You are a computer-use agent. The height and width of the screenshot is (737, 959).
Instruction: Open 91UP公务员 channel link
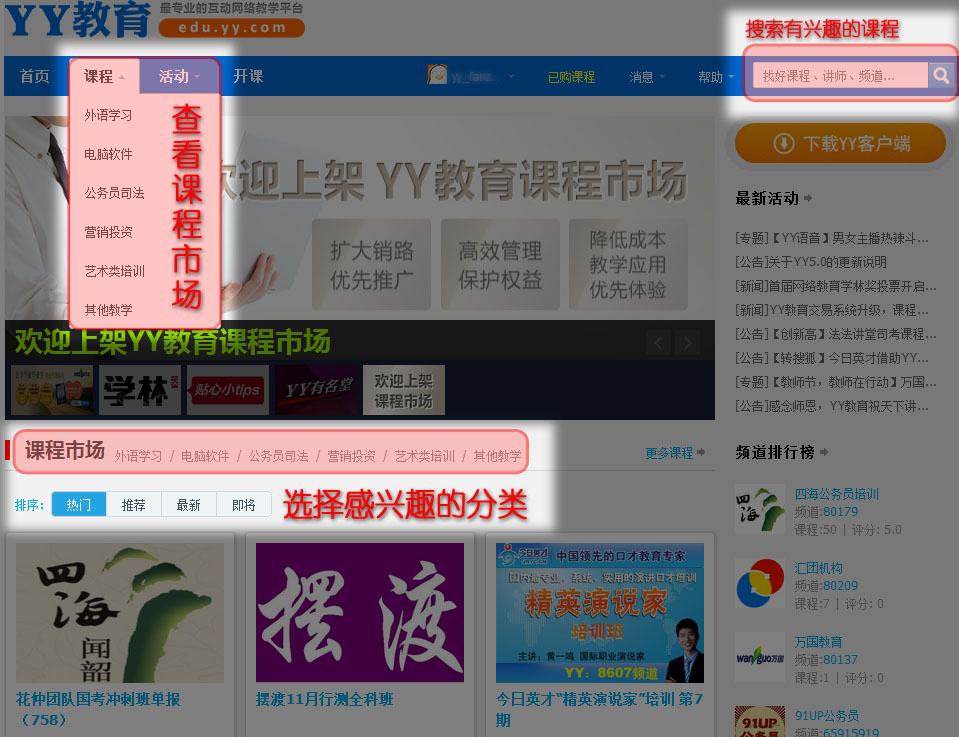coord(827,716)
